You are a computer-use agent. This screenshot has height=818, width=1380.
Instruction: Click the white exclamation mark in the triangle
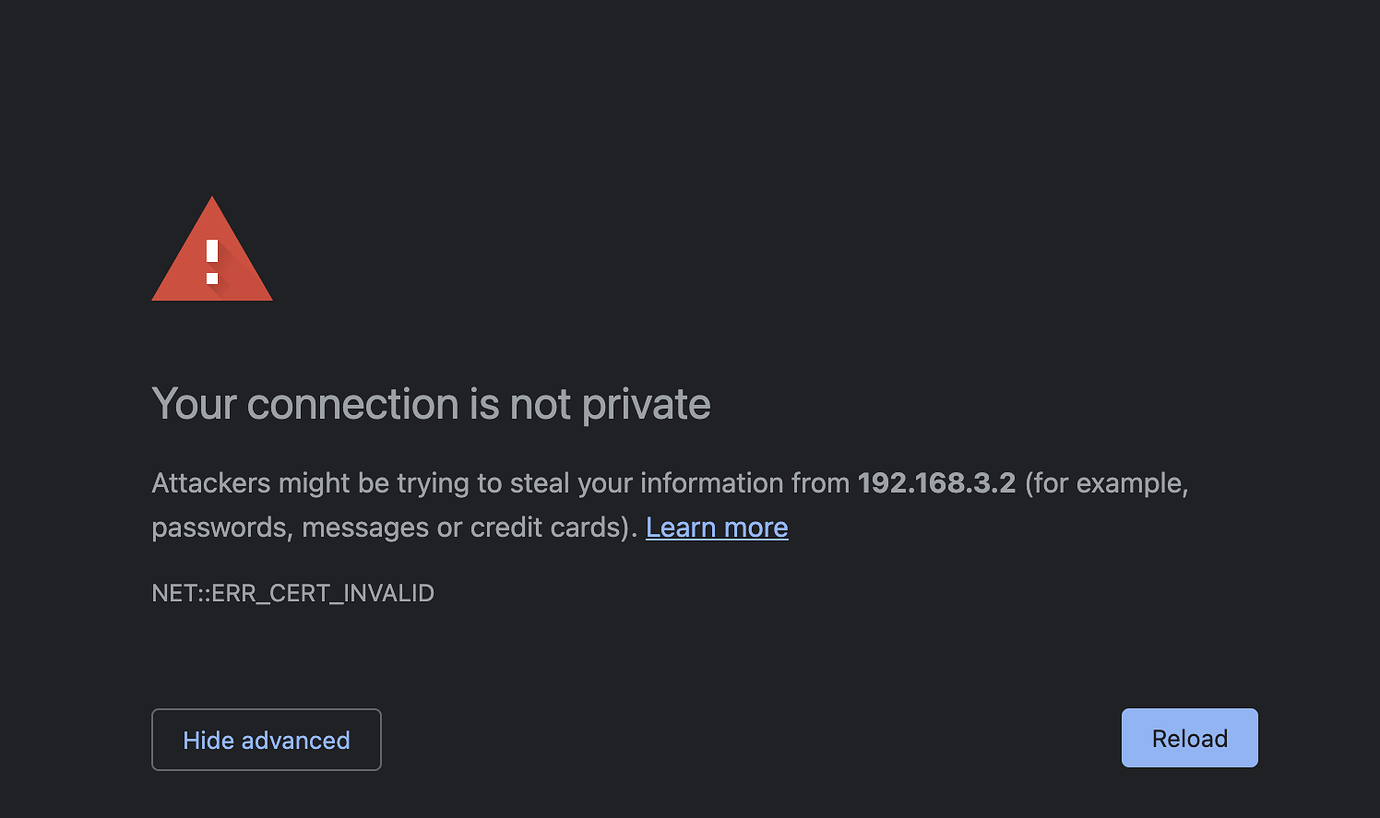(212, 262)
